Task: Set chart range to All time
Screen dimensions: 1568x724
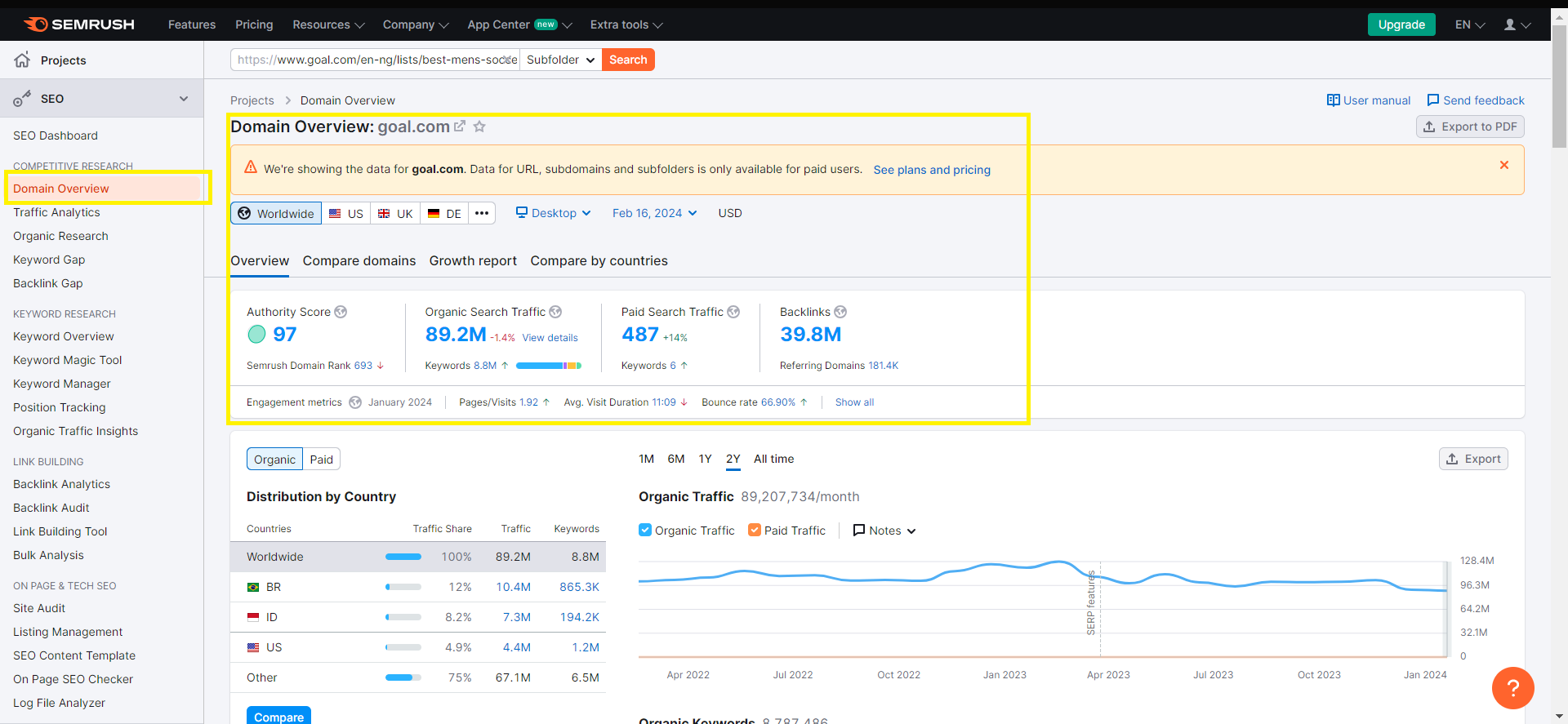Action: [x=773, y=459]
